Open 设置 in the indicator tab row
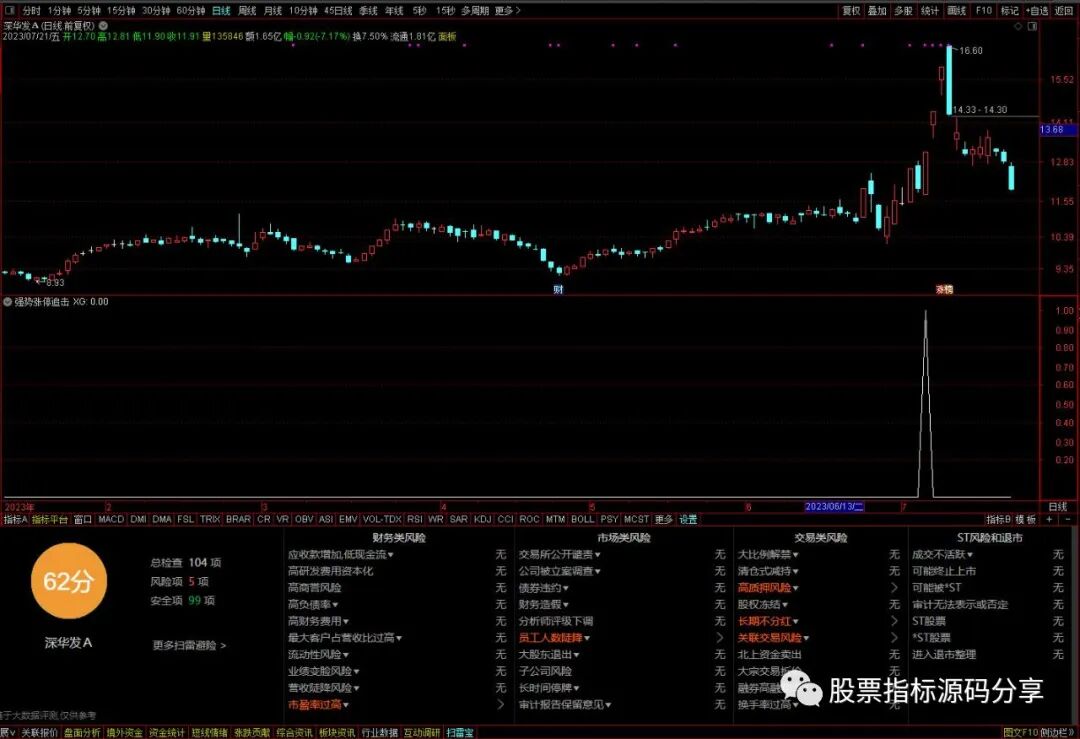 [688, 519]
